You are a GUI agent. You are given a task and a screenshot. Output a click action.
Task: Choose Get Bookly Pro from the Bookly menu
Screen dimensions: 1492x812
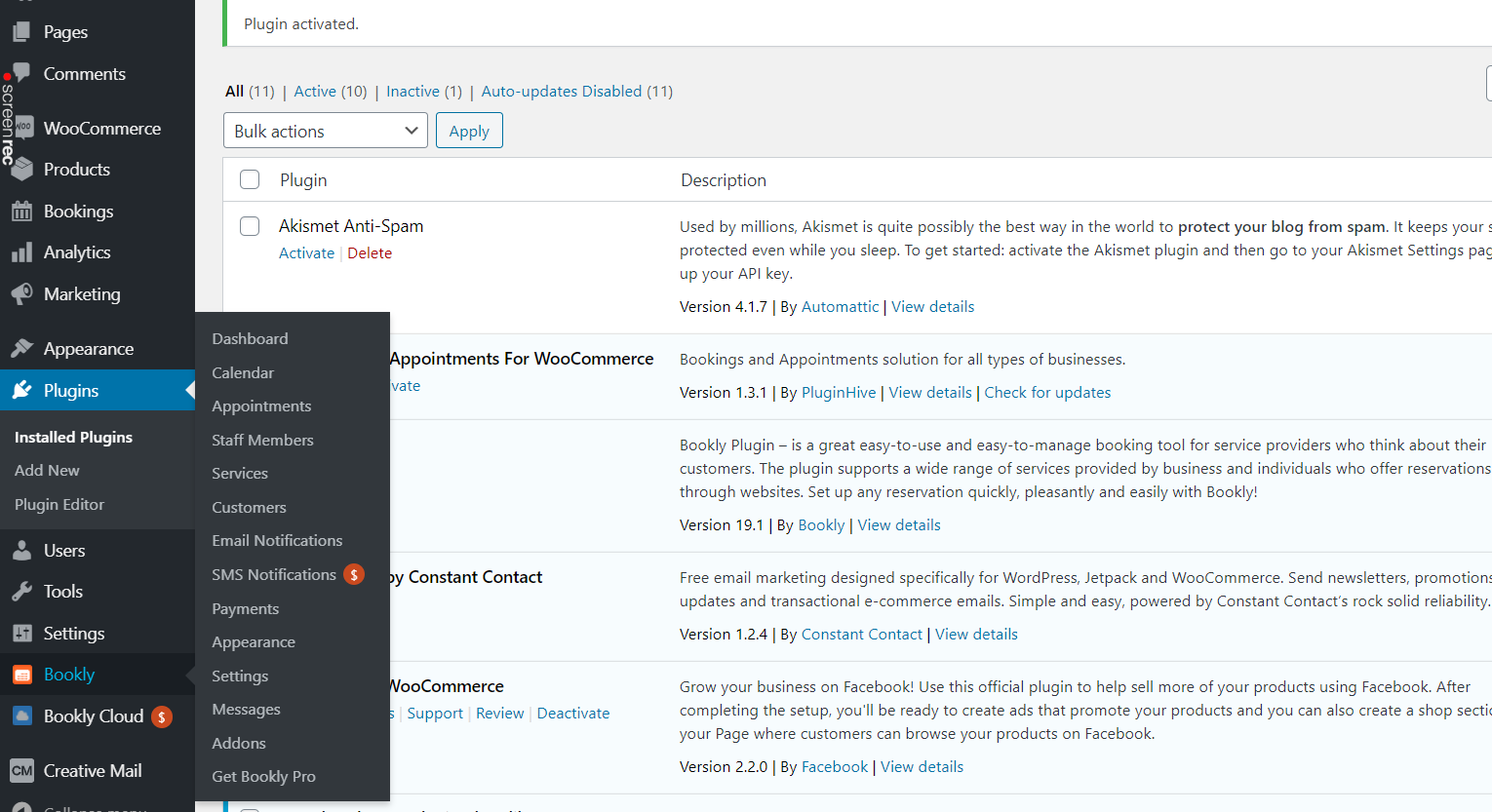[263, 776]
